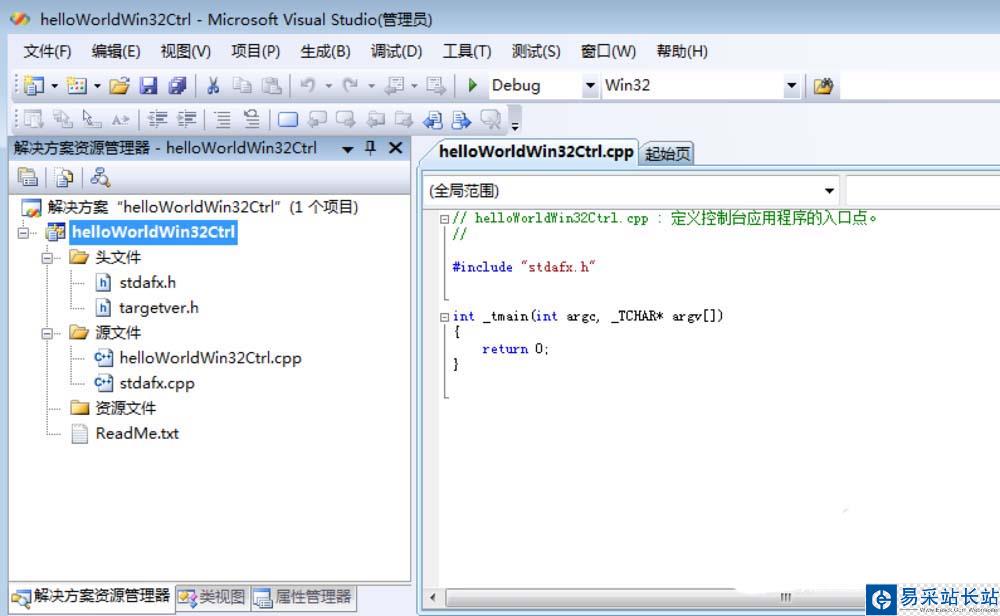Click the Display Parameter Info icon
1000x616 pixels.
point(62,119)
